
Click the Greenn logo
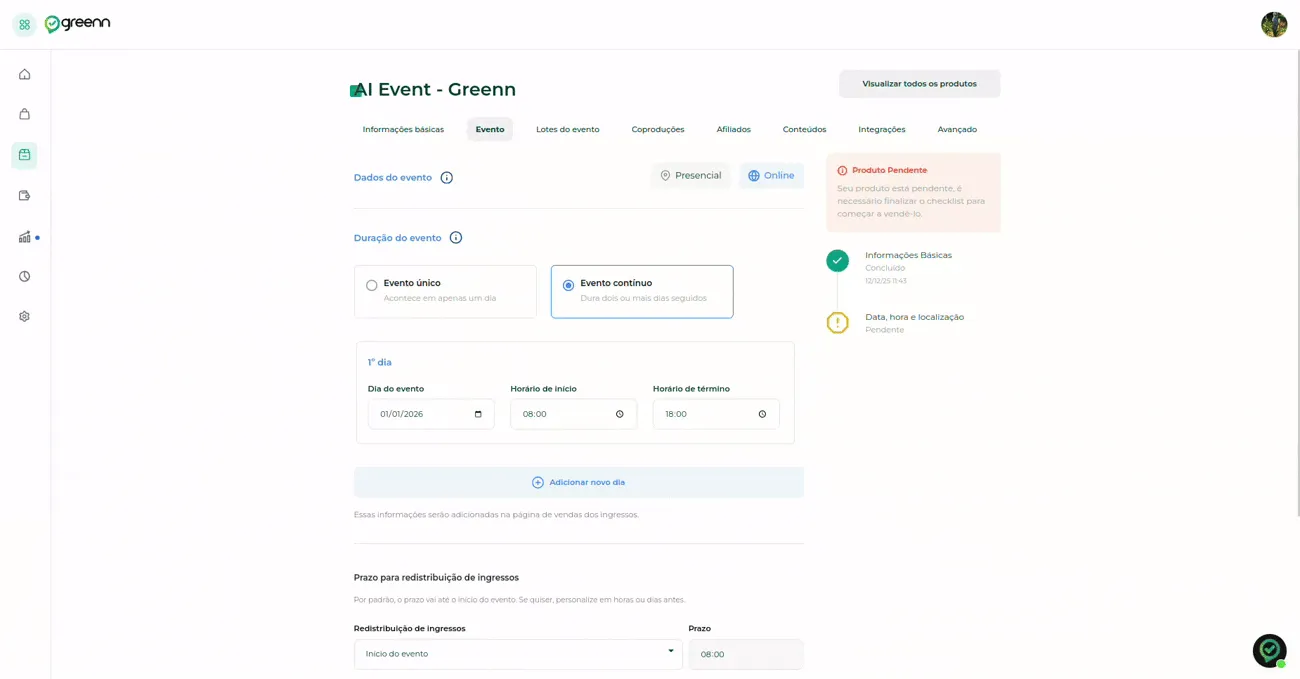(78, 24)
